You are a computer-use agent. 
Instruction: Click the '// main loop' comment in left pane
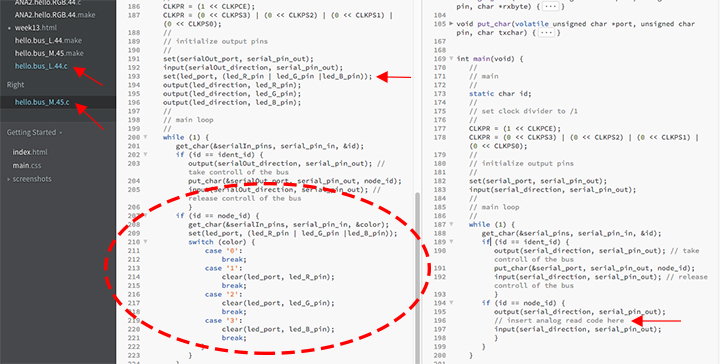[x=188, y=120]
